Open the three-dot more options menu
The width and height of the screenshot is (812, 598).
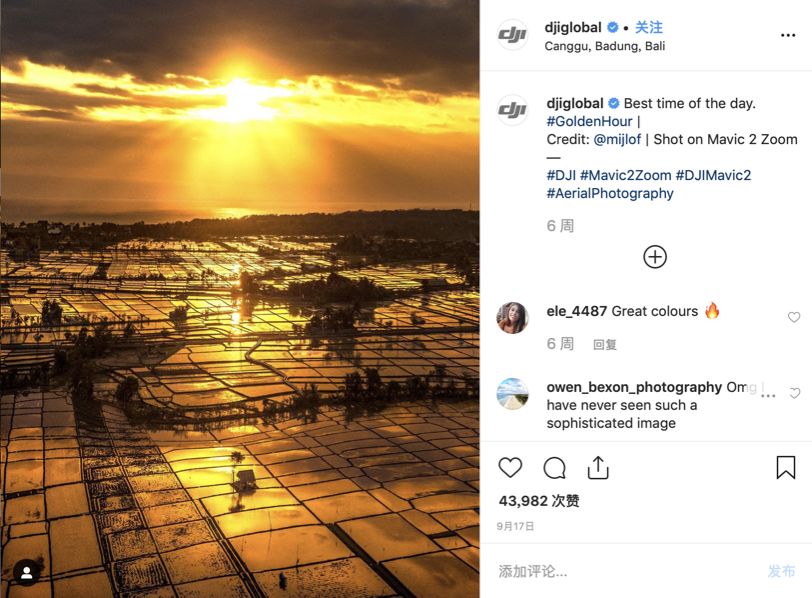[788, 35]
